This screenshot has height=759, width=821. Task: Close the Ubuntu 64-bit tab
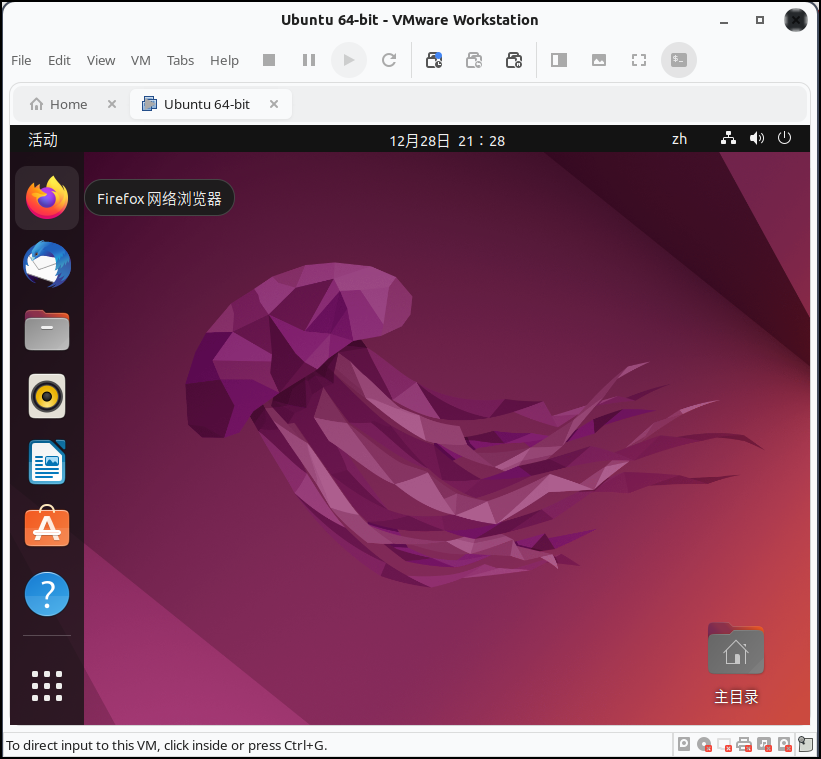click(x=274, y=104)
